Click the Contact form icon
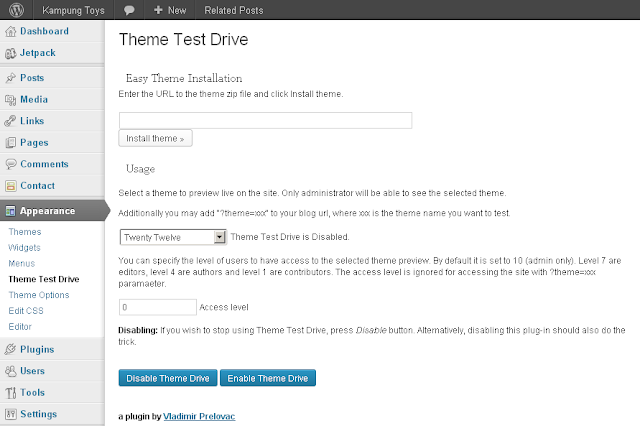Image resolution: width=640 pixels, height=426 pixels. [x=11, y=186]
